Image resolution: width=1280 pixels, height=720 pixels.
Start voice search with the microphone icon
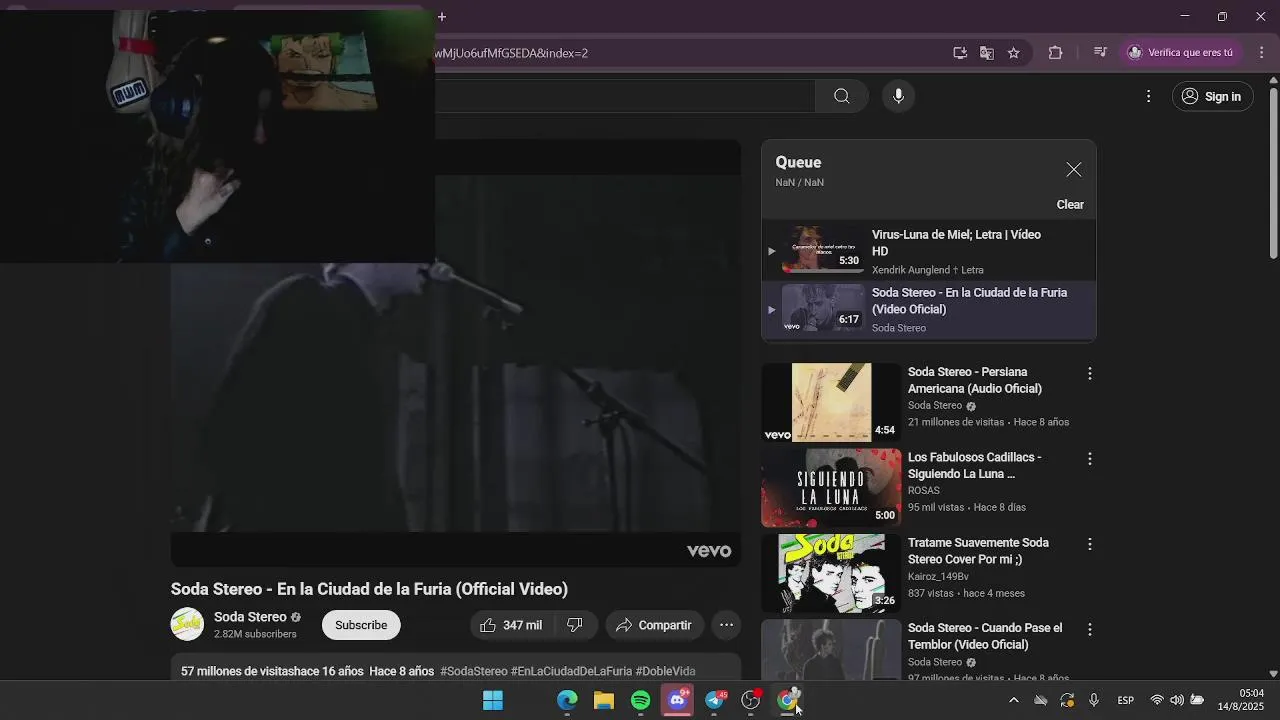point(898,96)
